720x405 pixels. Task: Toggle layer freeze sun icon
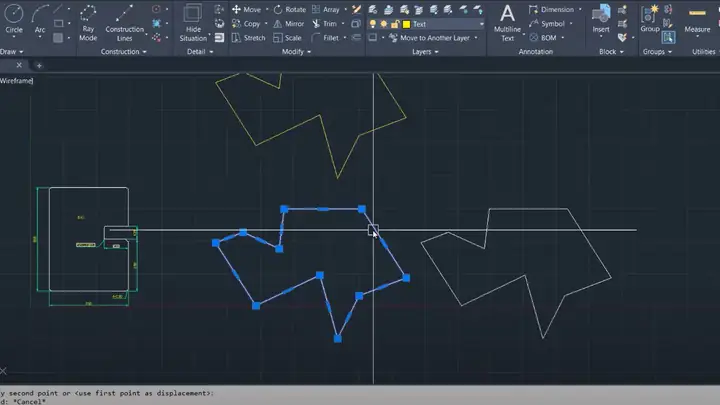(383, 24)
